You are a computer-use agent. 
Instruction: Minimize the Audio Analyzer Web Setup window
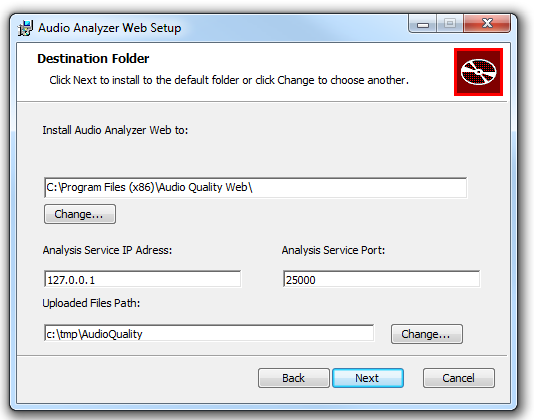[423, 24]
